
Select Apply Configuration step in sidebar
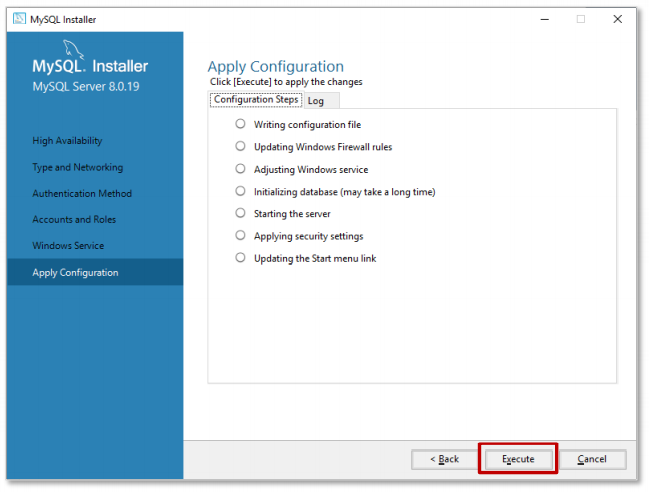pyautogui.click(x=95, y=272)
